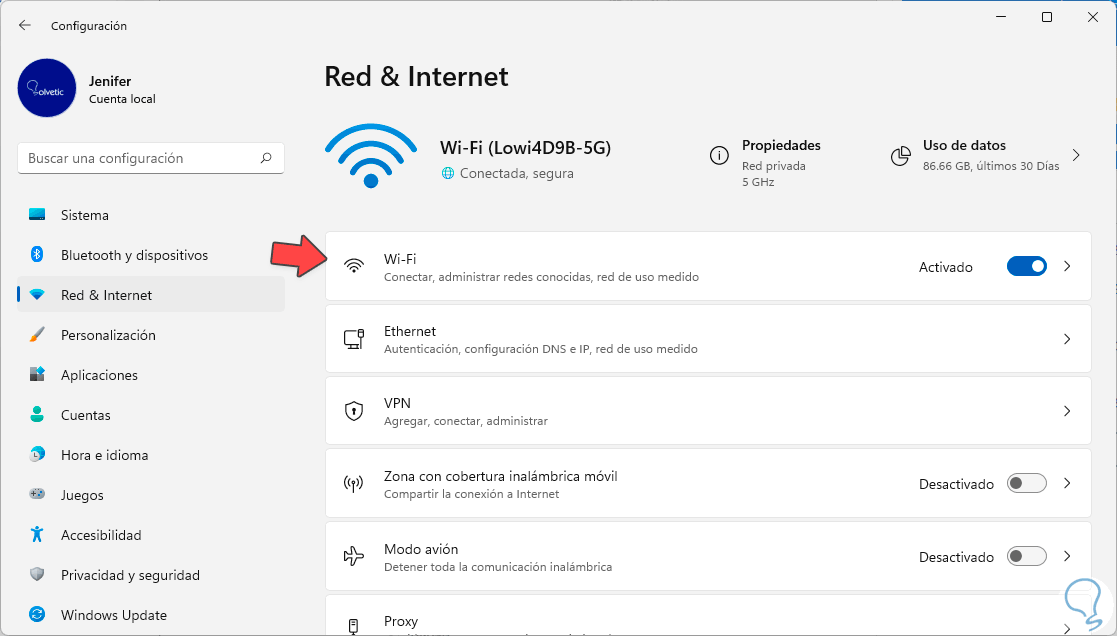Click the Bluetooth y dispositivos icon

pos(37,255)
